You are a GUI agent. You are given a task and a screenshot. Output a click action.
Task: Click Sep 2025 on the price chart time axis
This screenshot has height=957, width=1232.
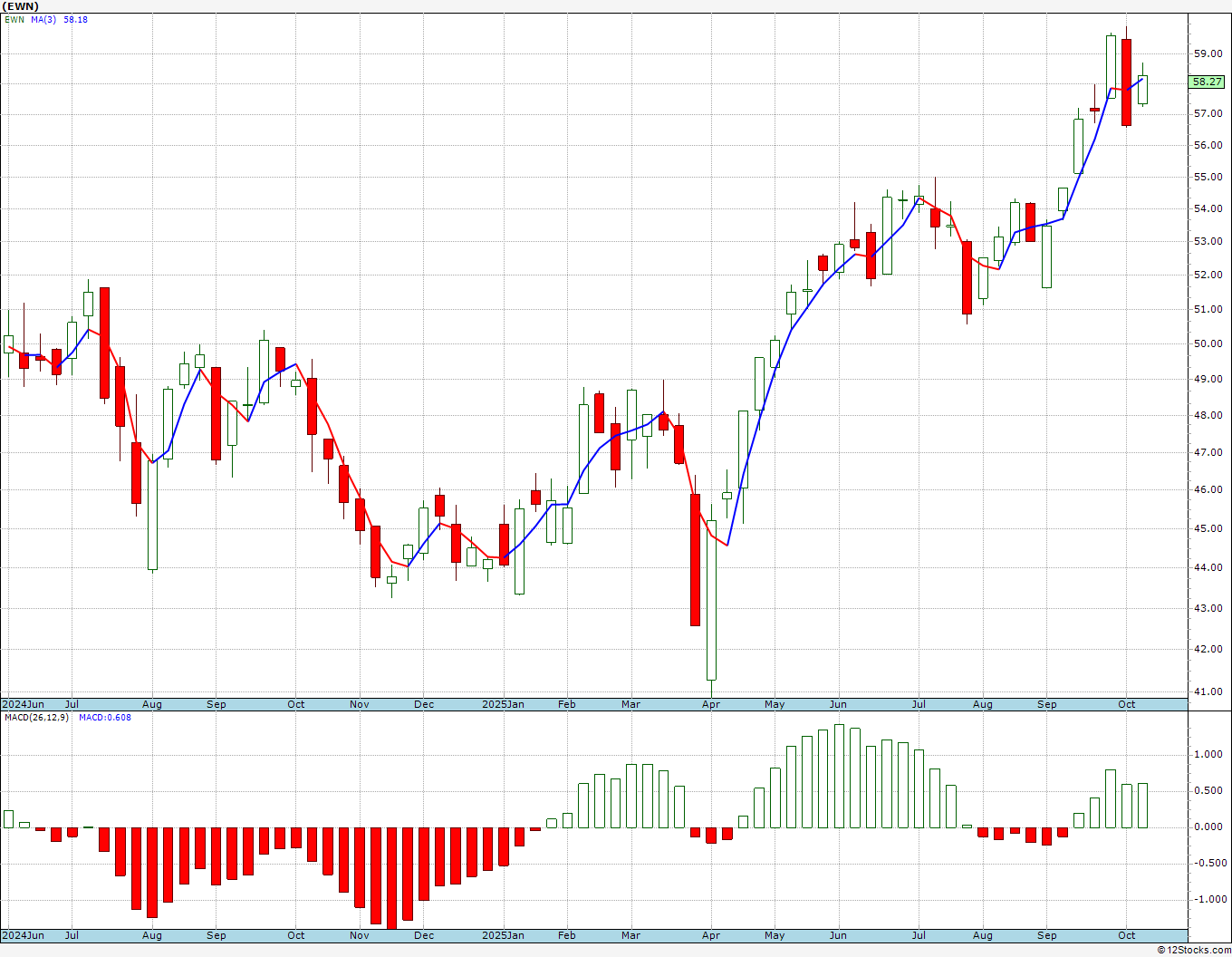[x=1047, y=704]
